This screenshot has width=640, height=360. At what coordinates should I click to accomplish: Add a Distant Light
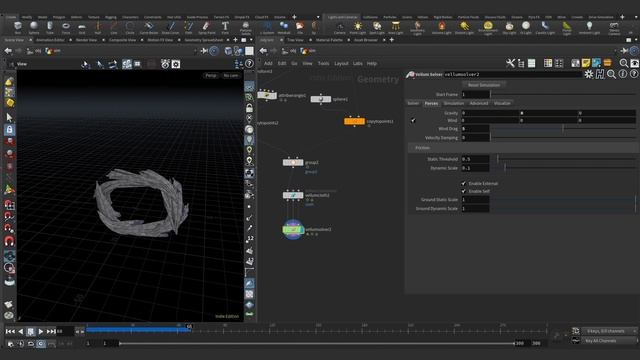[464, 28]
